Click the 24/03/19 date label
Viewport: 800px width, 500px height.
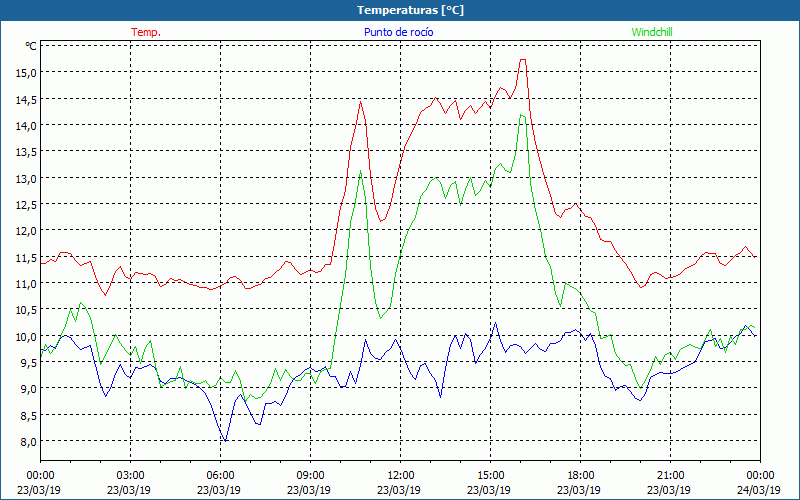tap(759, 490)
